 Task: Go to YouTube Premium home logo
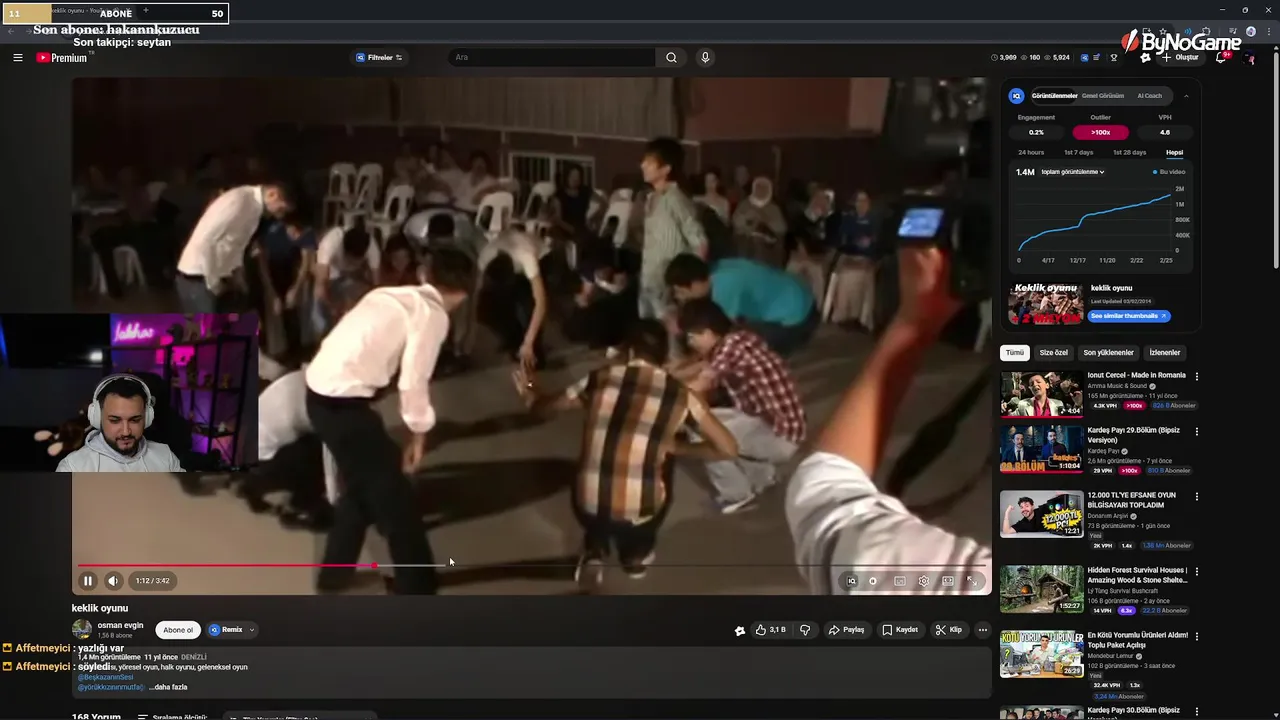62,57
